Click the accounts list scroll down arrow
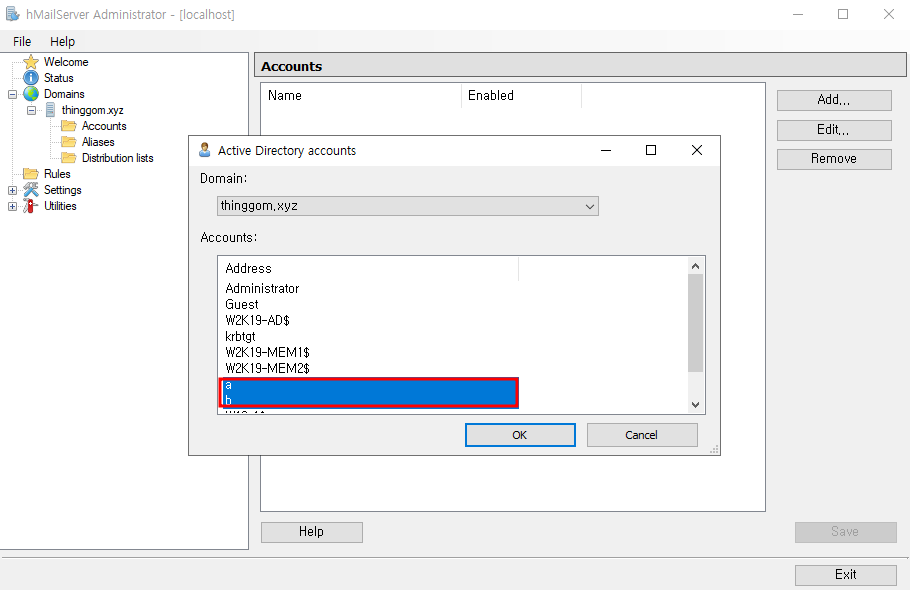The height and width of the screenshot is (590, 910). [x=695, y=405]
